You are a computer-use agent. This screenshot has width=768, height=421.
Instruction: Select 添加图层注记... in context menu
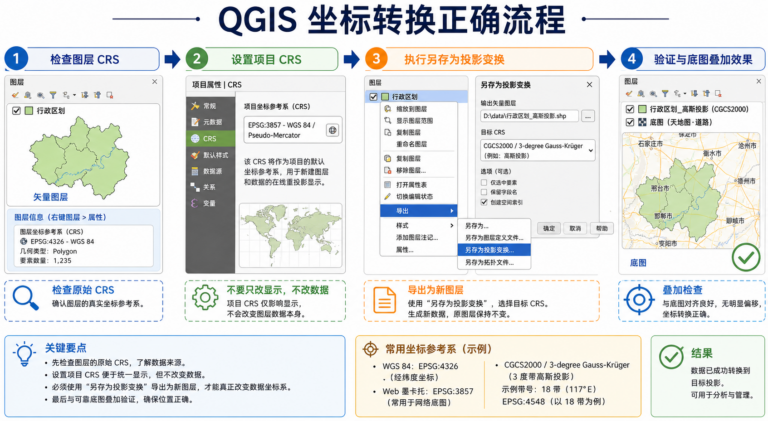(417, 237)
